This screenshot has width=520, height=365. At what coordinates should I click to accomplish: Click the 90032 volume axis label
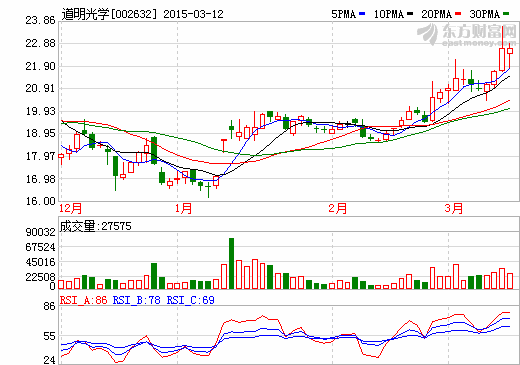pyautogui.click(x=40, y=232)
